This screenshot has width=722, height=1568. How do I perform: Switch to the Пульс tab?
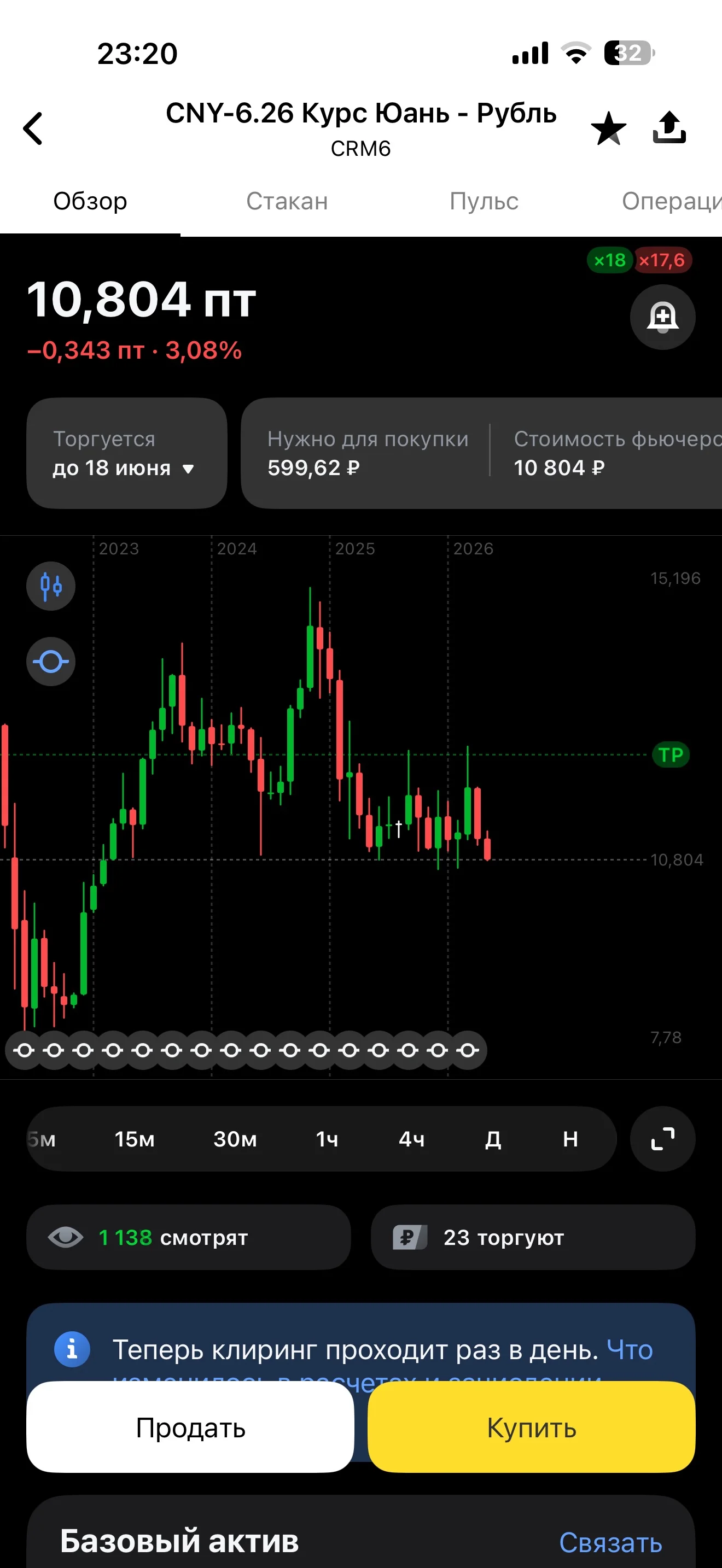[484, 202]
